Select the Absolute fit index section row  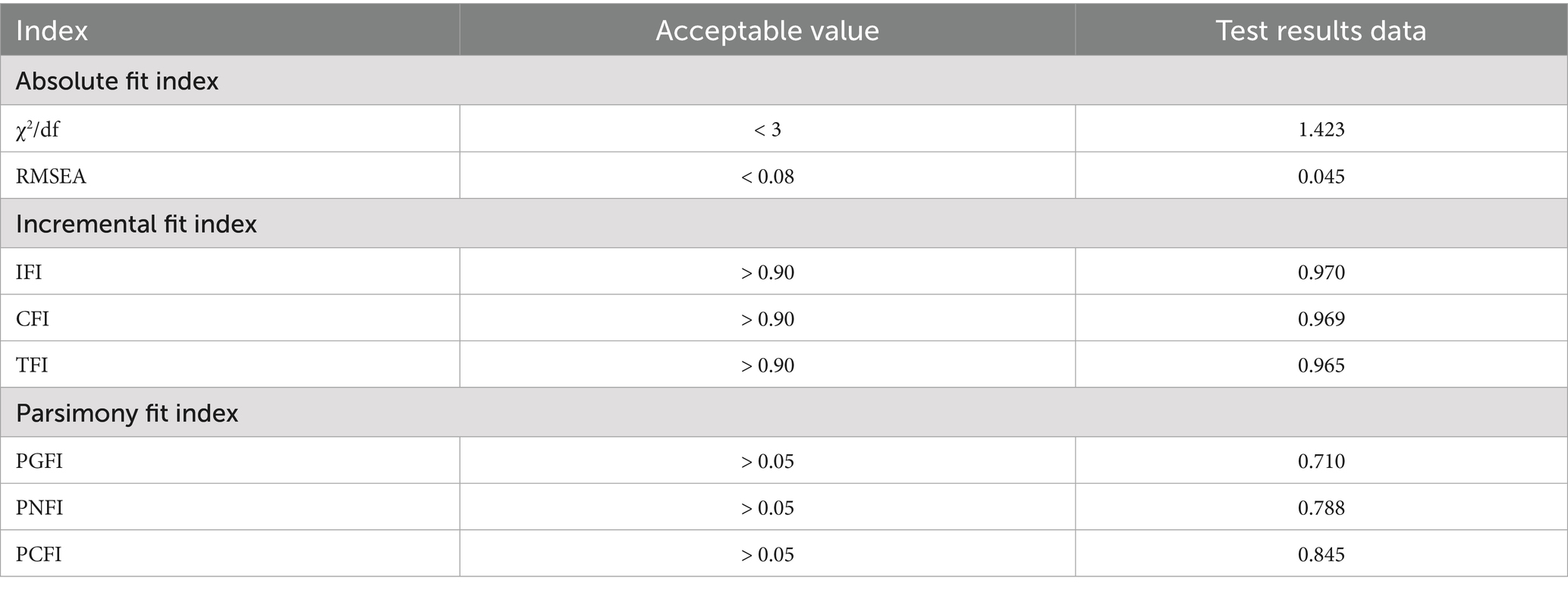[117, 81]
